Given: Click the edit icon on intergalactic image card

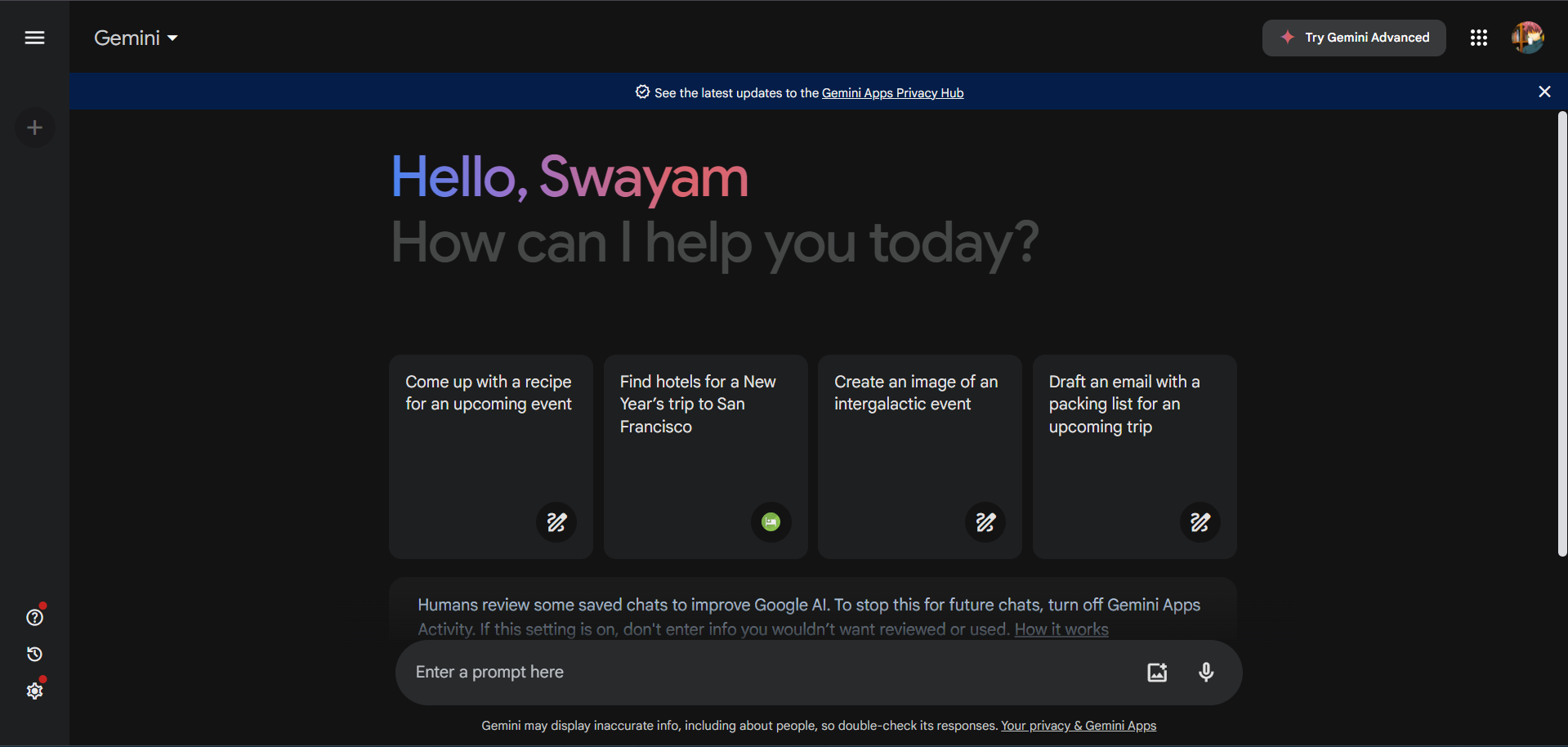Looking at the screenshot, I should click(985, 522).
